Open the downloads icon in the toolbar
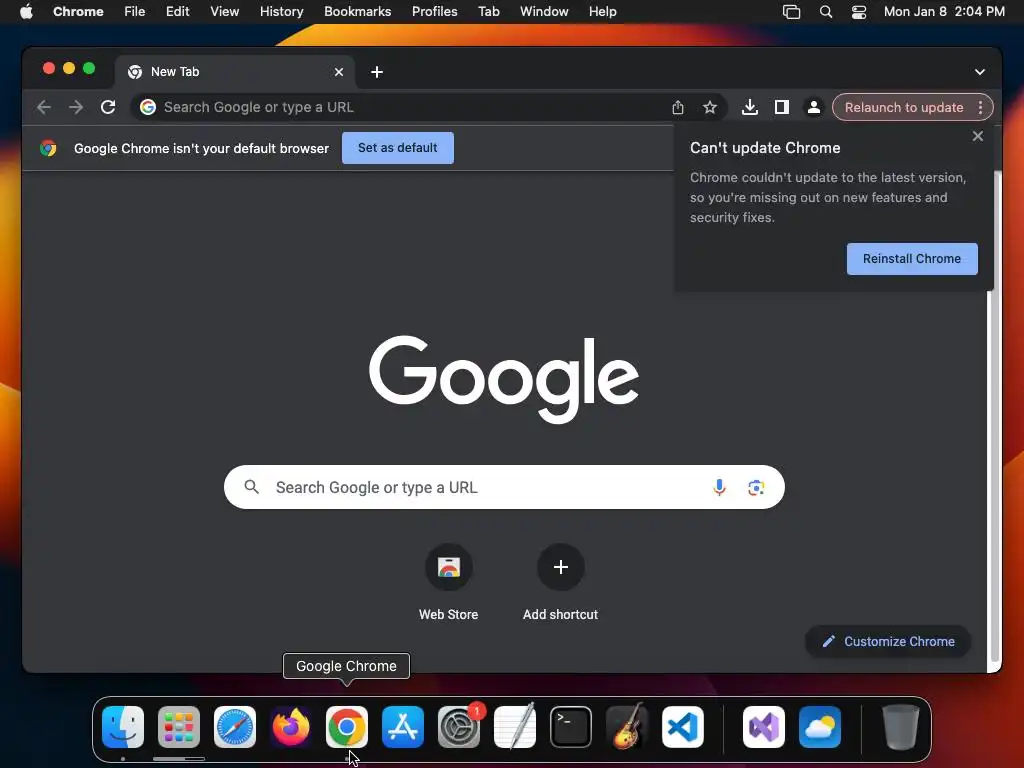The image size is (1024, 768). click(750, 107)
